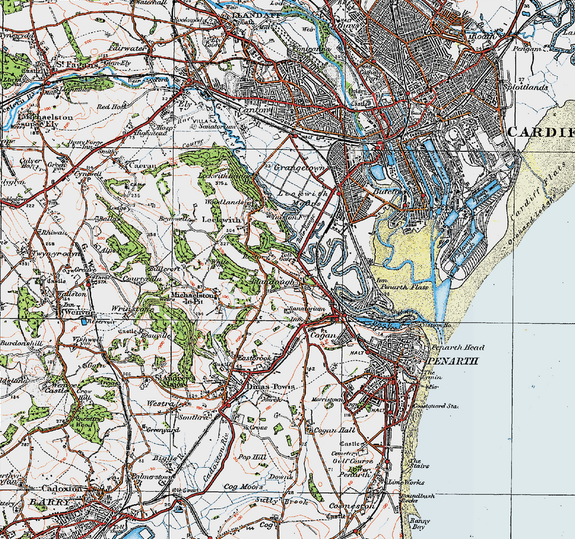
Task: Click the Penarth Flats label
Action: coord(404,287)
